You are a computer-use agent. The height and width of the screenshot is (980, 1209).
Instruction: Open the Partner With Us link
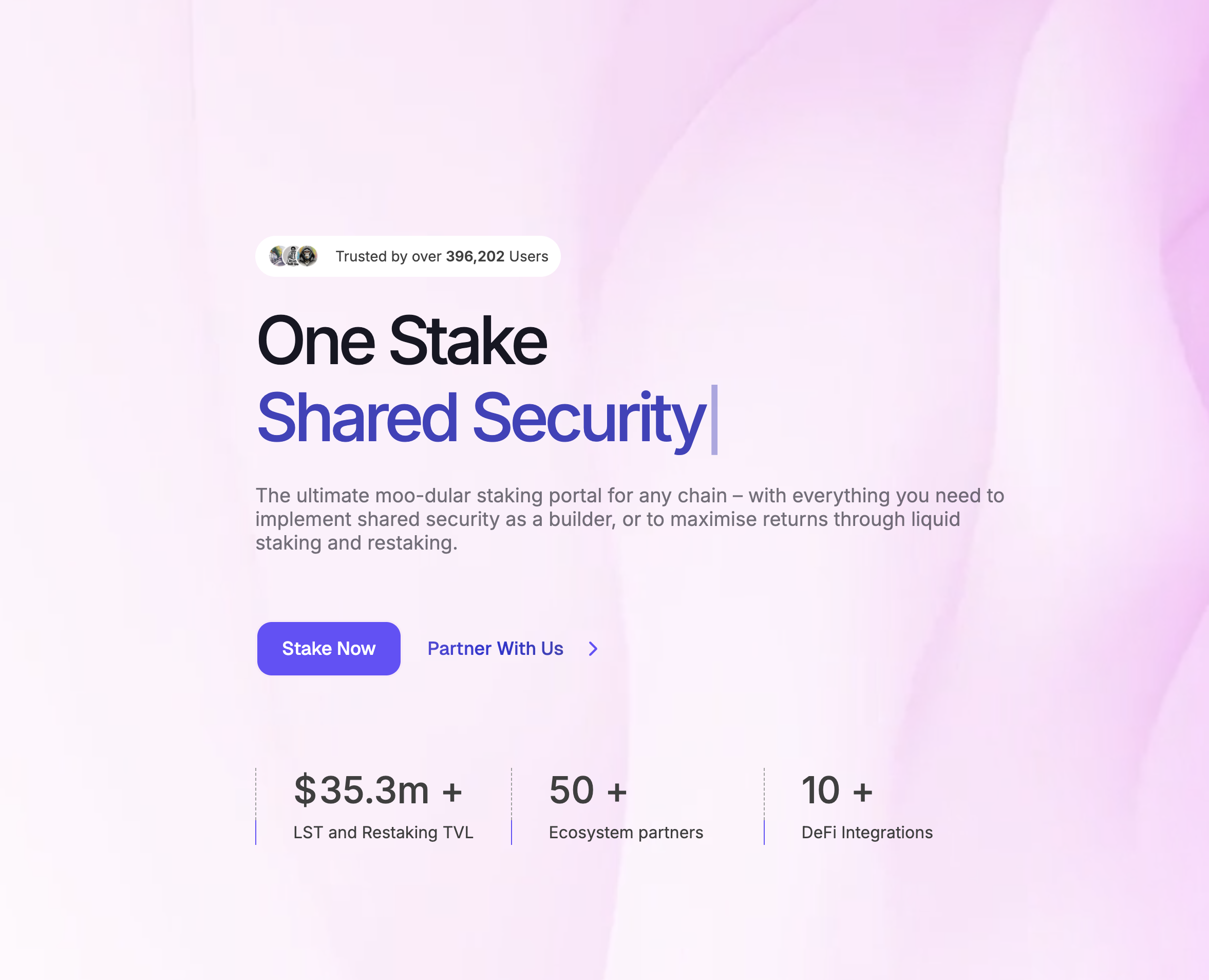click(x=495, y=649)
